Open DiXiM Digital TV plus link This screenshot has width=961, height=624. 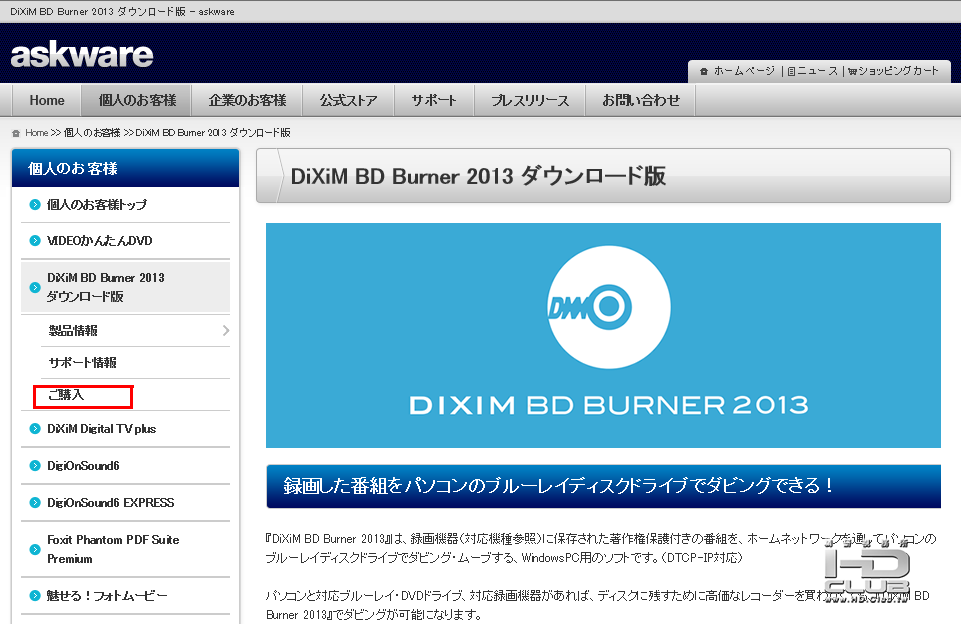click(x=102, y=429)
